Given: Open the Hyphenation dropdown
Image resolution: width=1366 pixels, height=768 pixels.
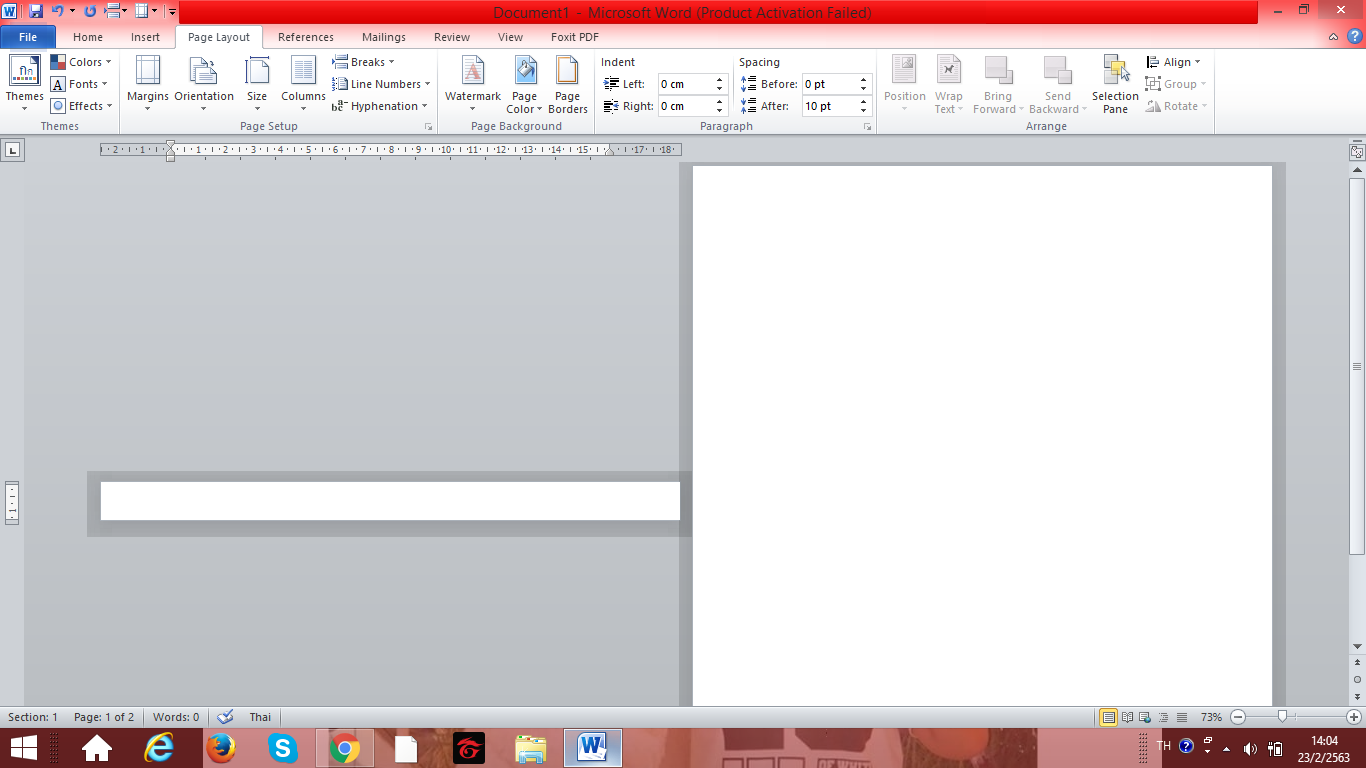Looking at the screenshot, I should tap(381, 106).
